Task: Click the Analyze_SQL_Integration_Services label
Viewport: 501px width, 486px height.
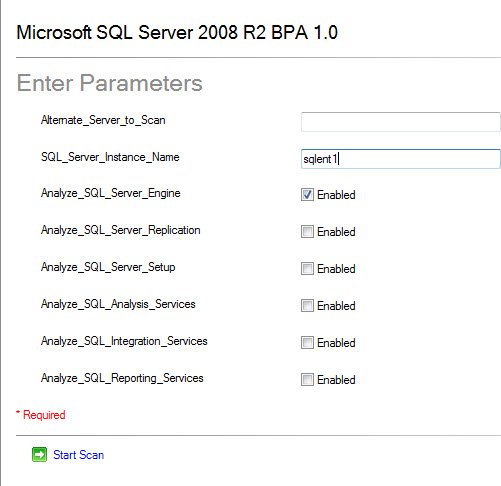Action: pos(124,341)
